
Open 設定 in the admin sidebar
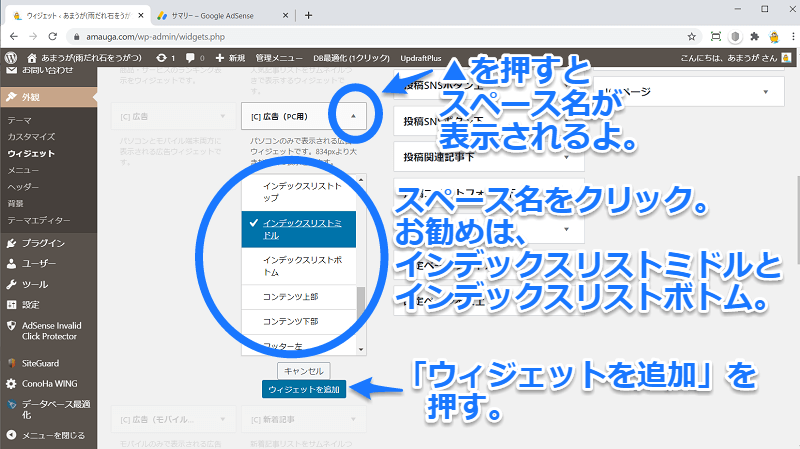point(33,304)
